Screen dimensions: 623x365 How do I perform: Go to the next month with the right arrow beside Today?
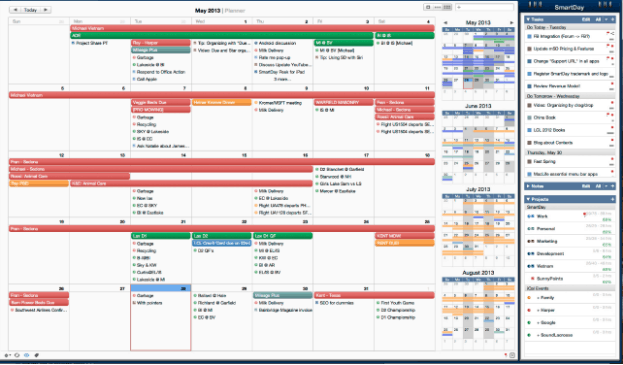46,10
